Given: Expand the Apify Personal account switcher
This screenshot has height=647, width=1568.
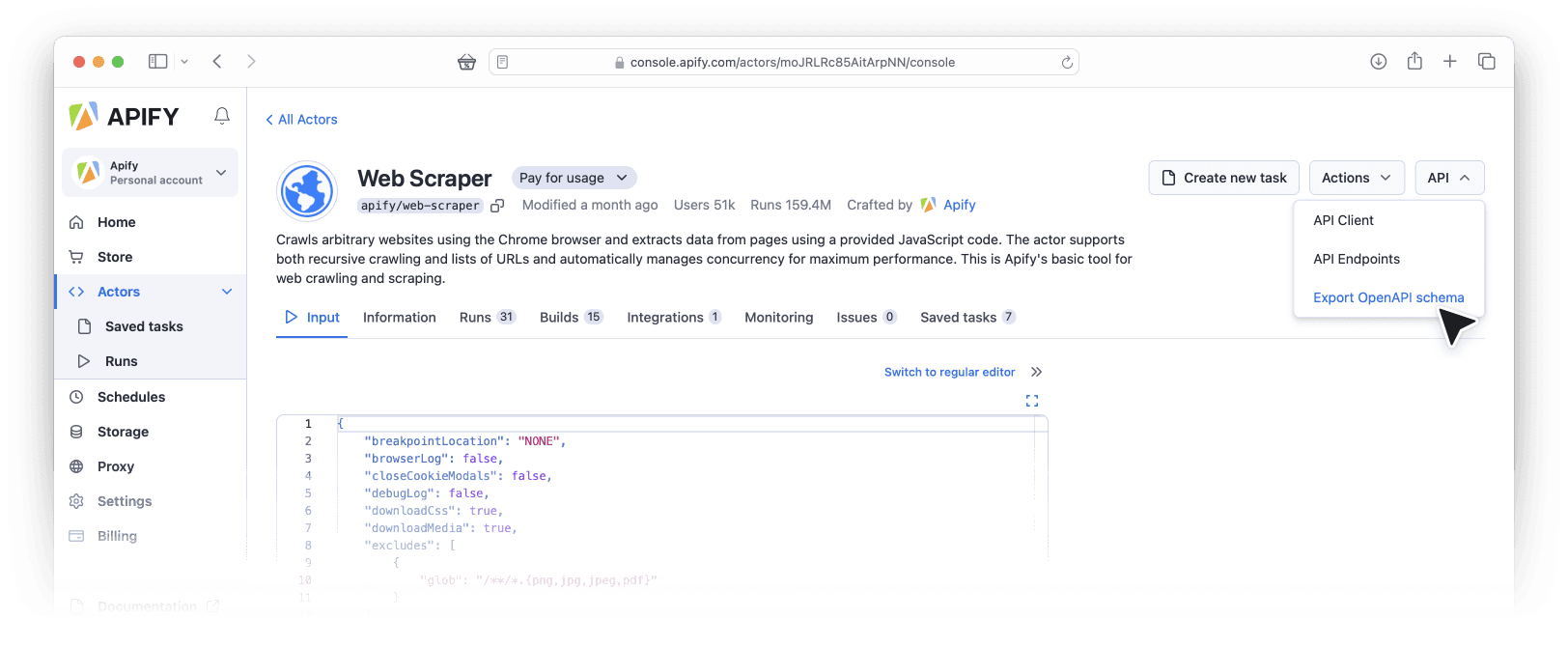Looking at the screenshot, I should point(151,173).
